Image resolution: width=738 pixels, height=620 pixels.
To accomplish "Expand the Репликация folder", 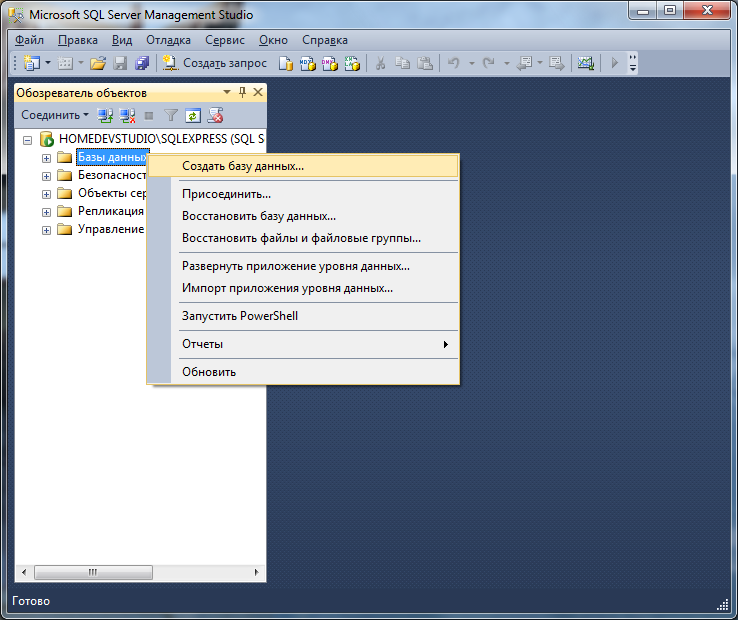I will pos(46,212).
